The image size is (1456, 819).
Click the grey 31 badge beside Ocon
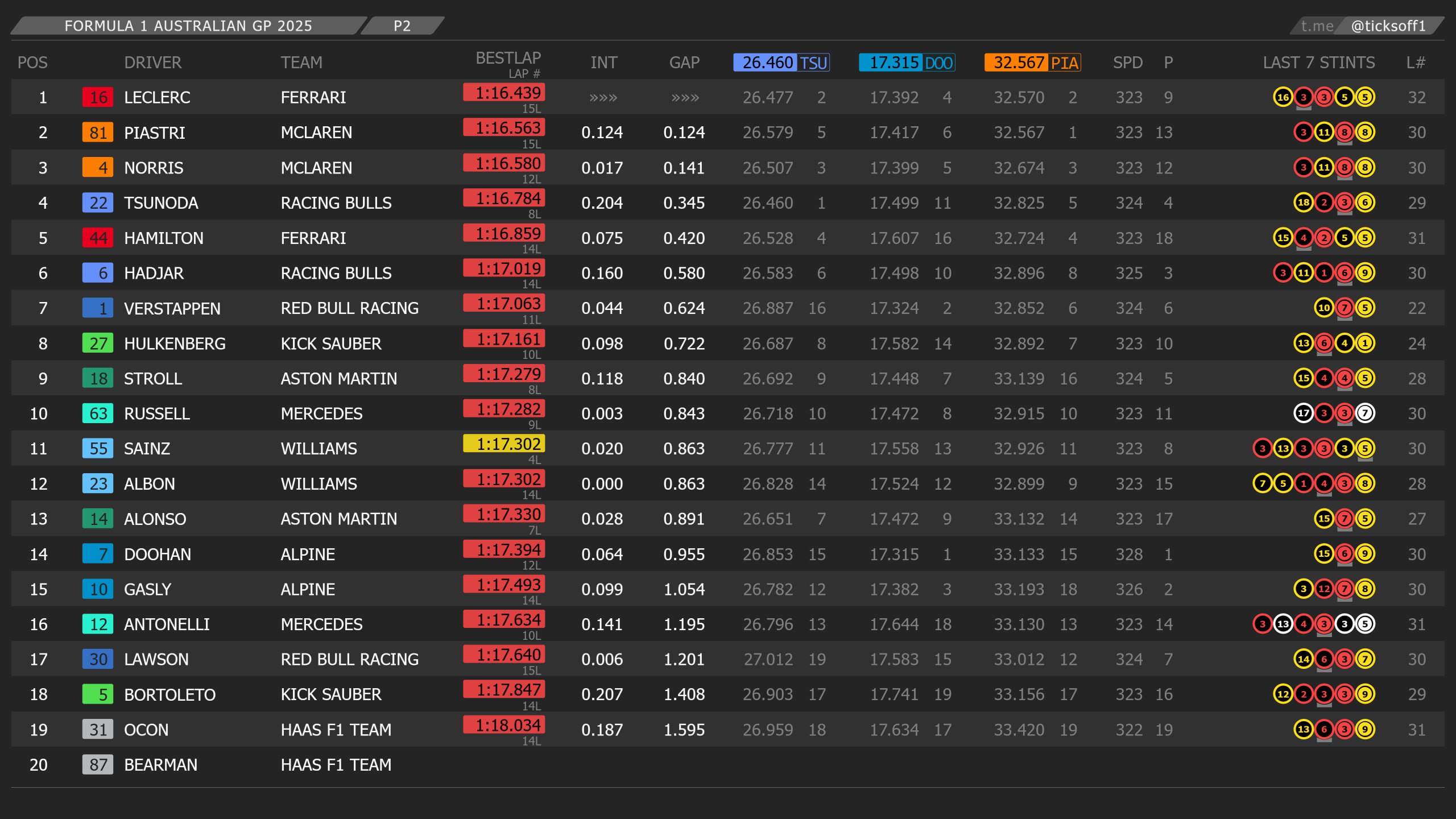(98, 730)
